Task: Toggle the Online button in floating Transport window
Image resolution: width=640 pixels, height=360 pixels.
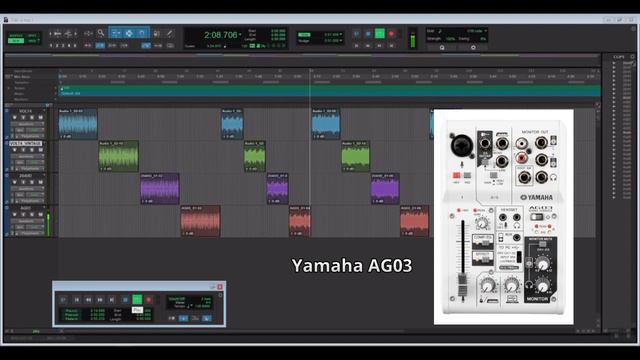Action: [x=63, y=300]
